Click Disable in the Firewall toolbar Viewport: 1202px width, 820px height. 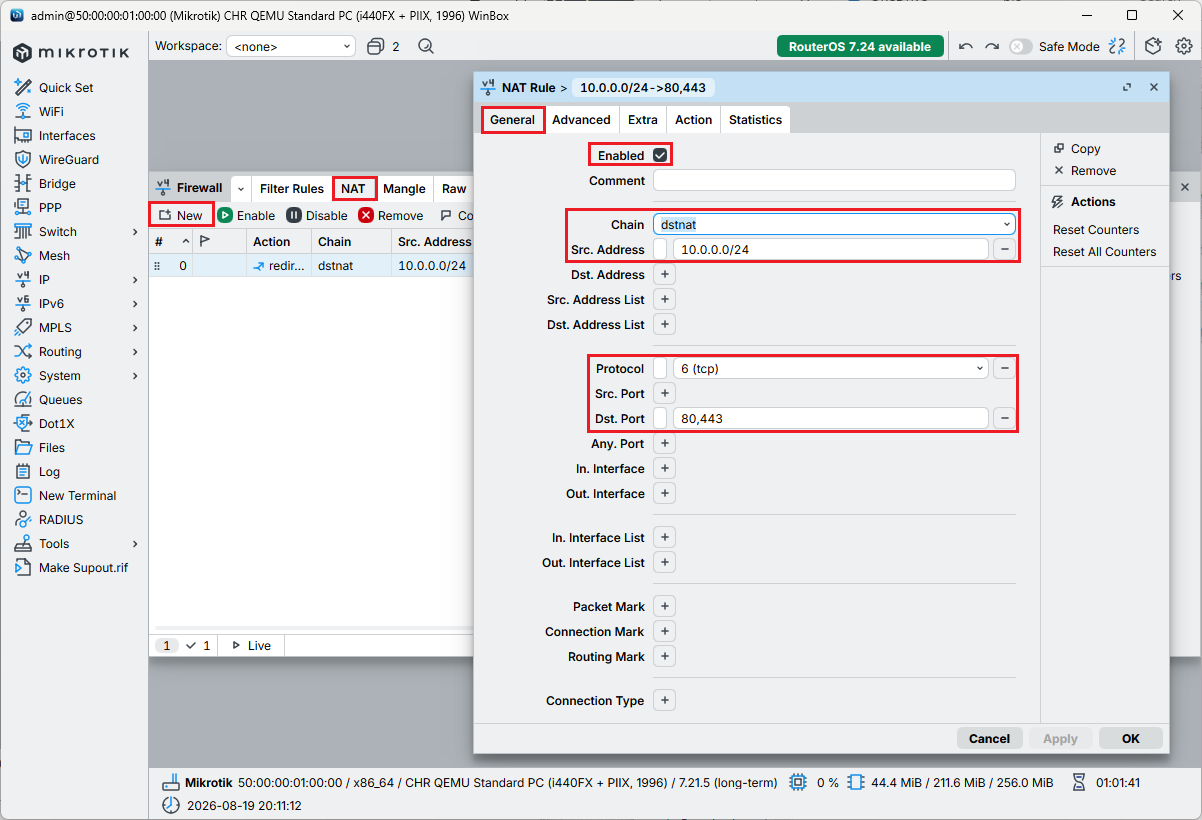[x=317, y=215]
